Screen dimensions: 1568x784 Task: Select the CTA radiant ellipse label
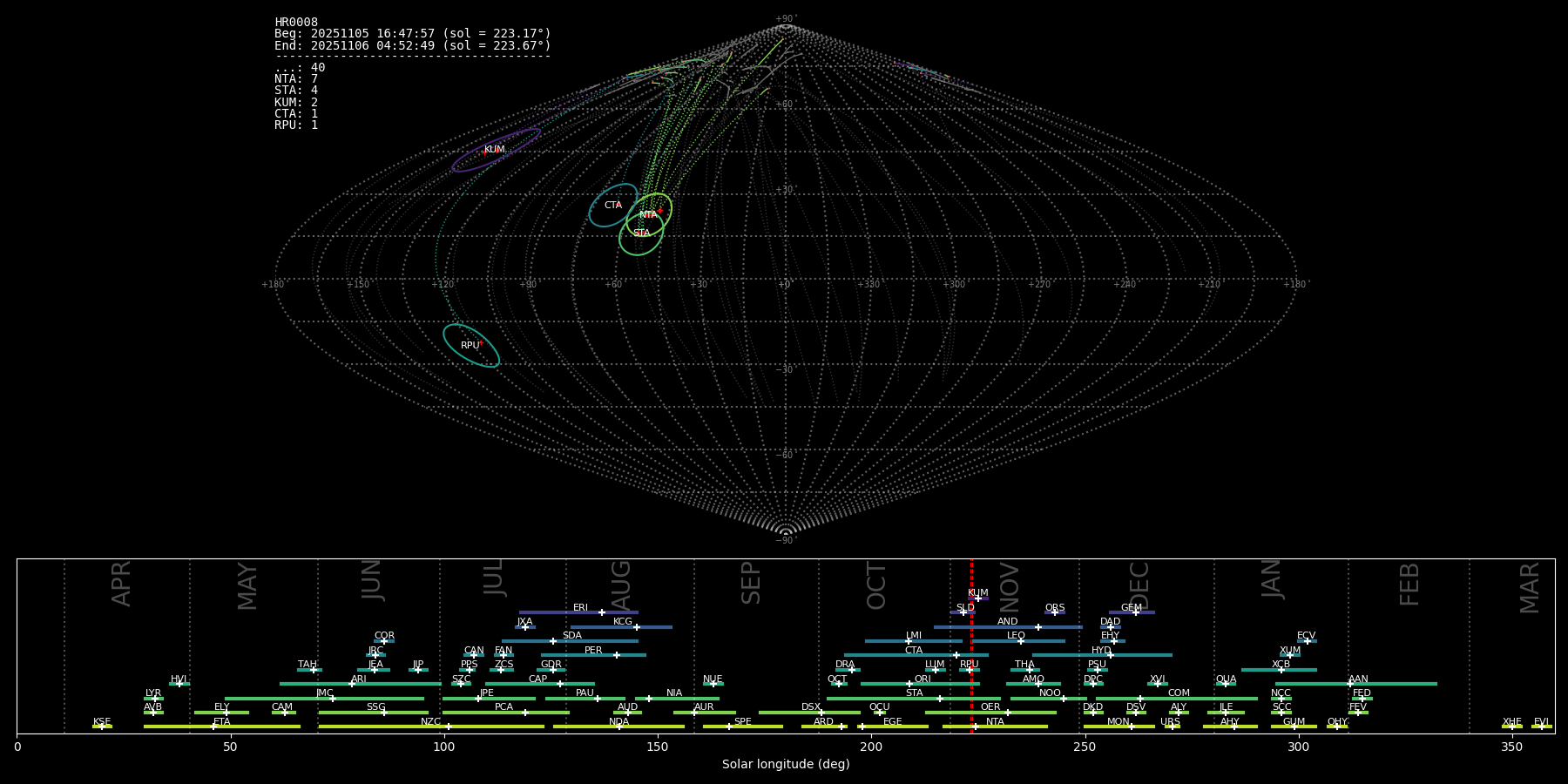(x=613, y=206)
